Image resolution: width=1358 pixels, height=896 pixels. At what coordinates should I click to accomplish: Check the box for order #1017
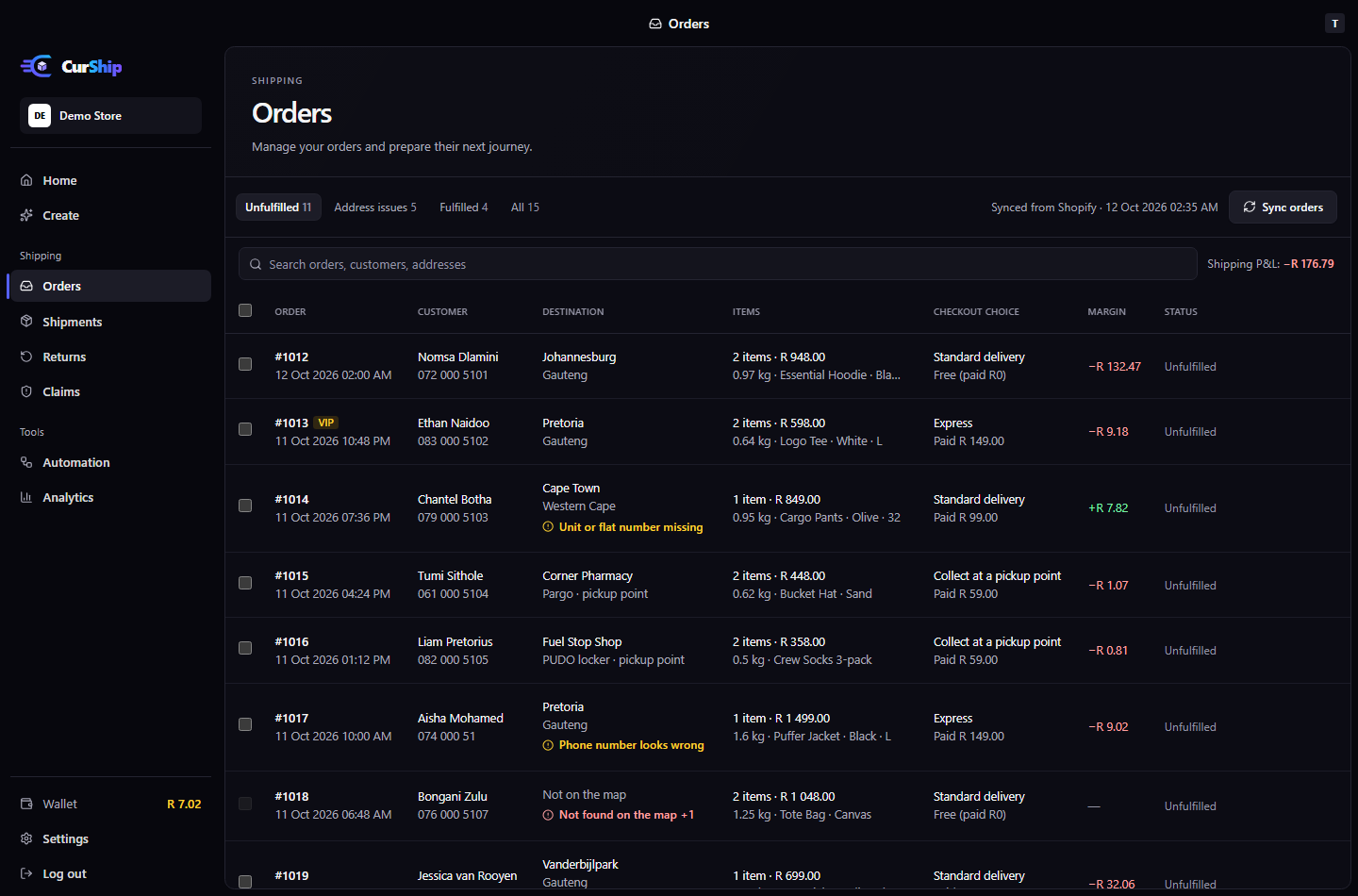(x=245, y=724)
